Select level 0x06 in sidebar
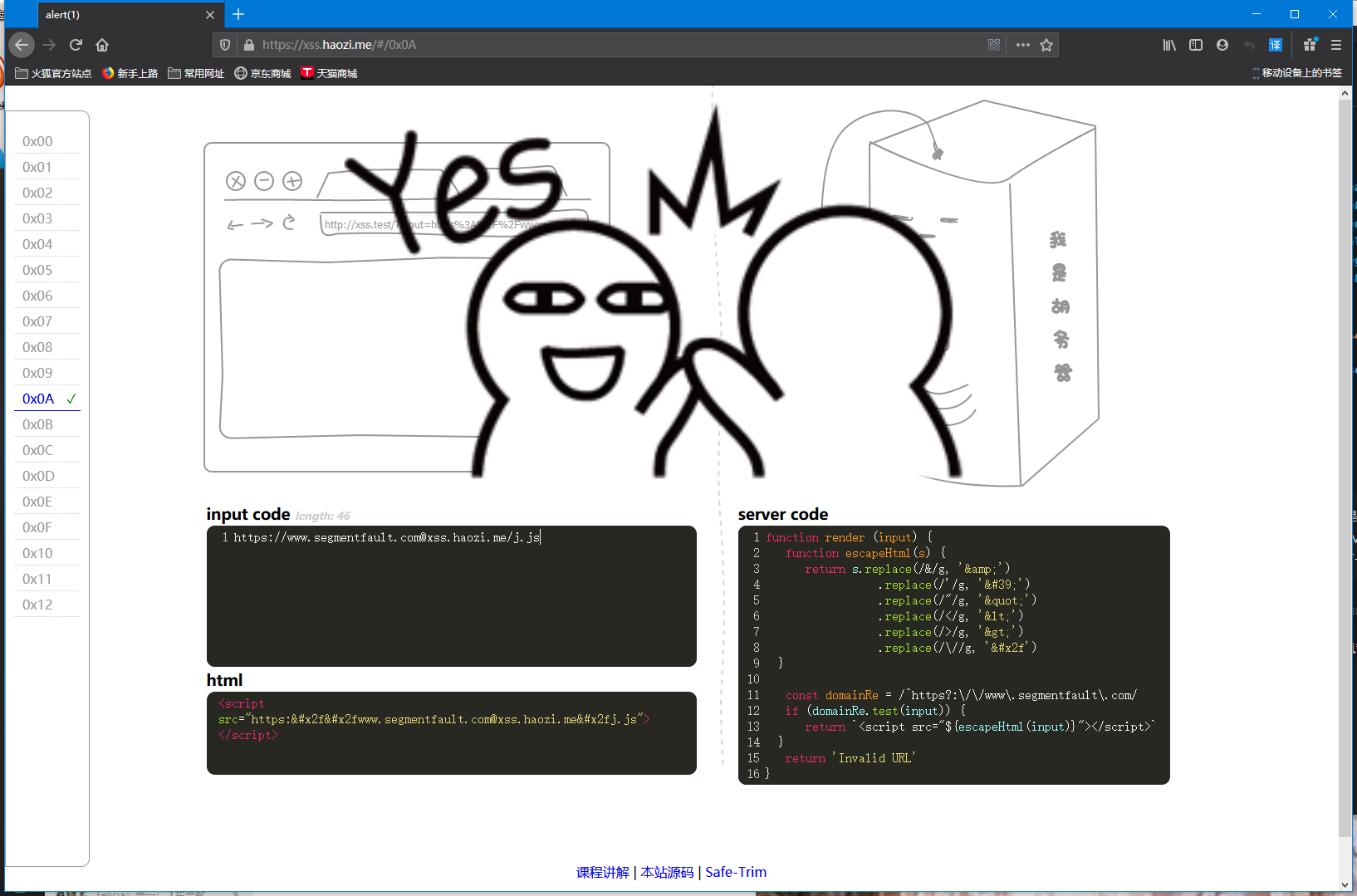Viewport: 1357px width, 896px height. click(47, 296)
